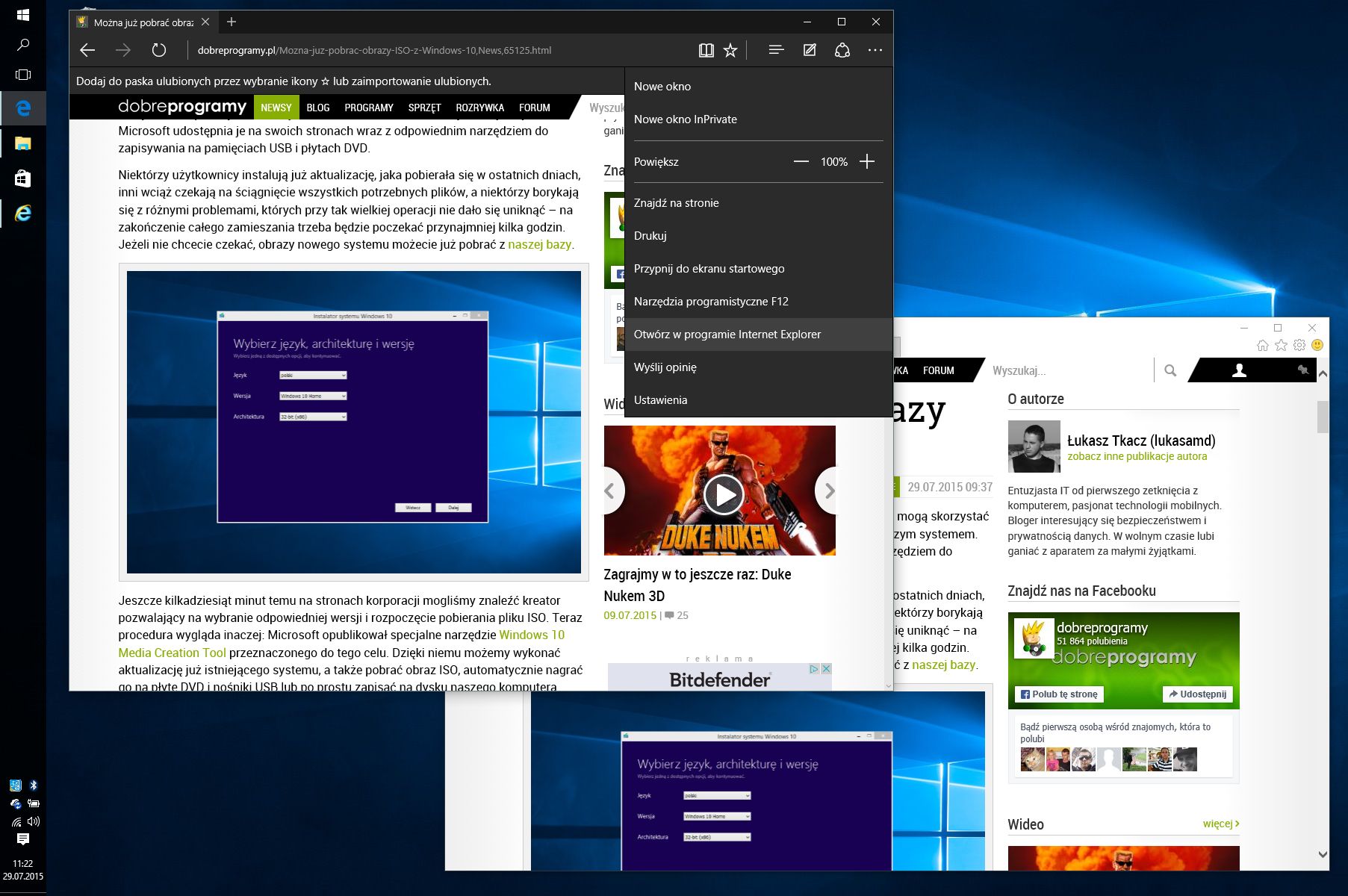Screen dimensions: 1348x896
Task: Open Internet Explorer settings gear icon
Action: click(x=1299, y=345)
